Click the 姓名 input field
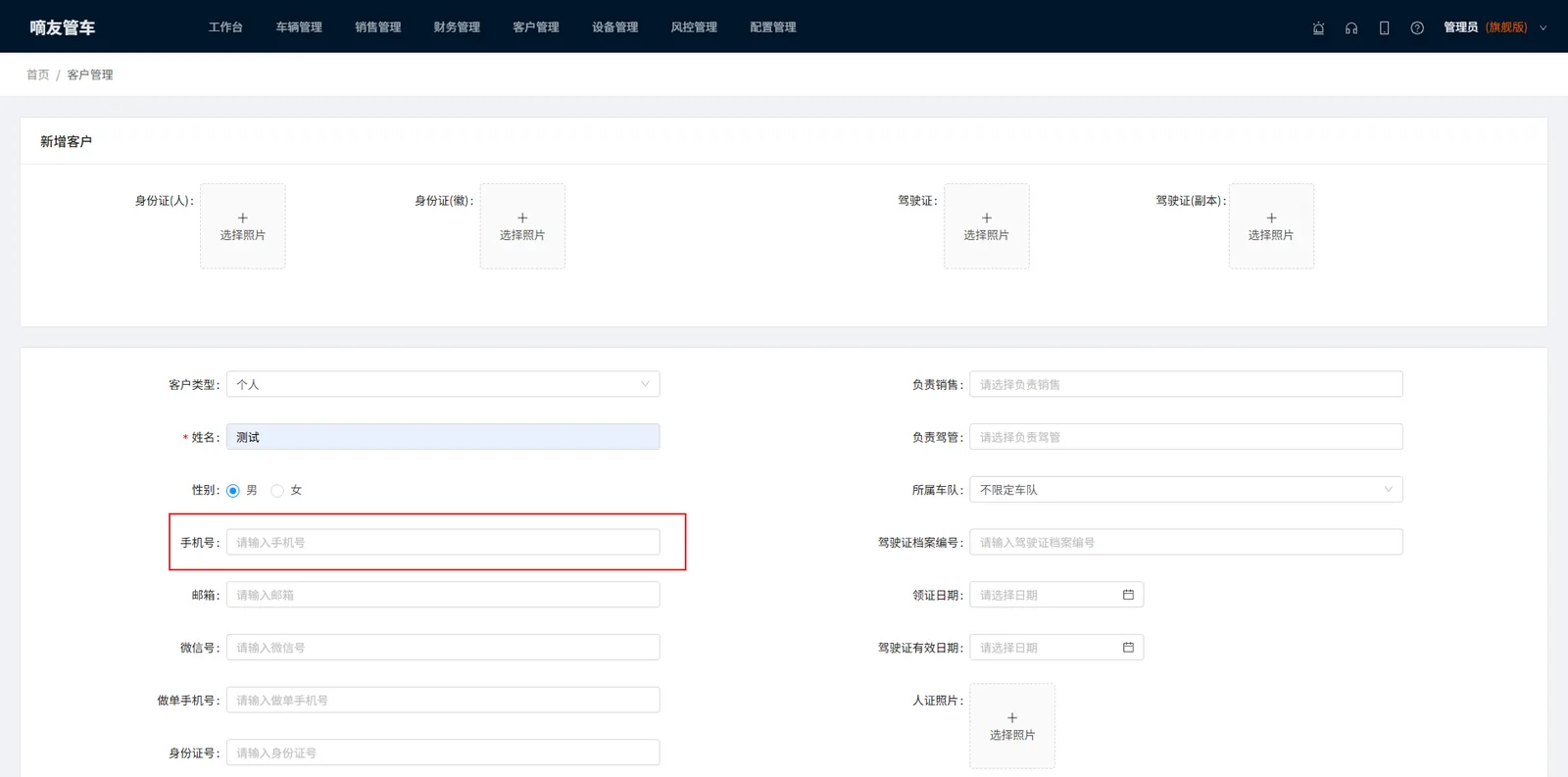1568x777 pixels. click(443, 437)
